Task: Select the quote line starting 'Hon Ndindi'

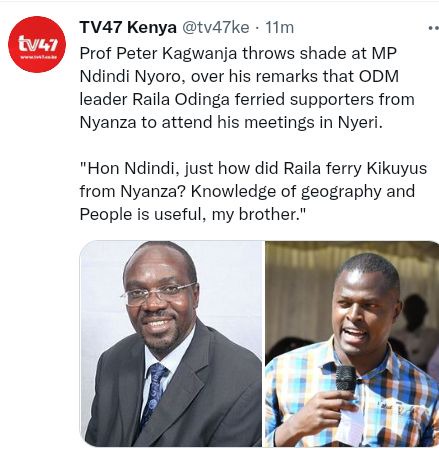Action: [x=253, y=168]
